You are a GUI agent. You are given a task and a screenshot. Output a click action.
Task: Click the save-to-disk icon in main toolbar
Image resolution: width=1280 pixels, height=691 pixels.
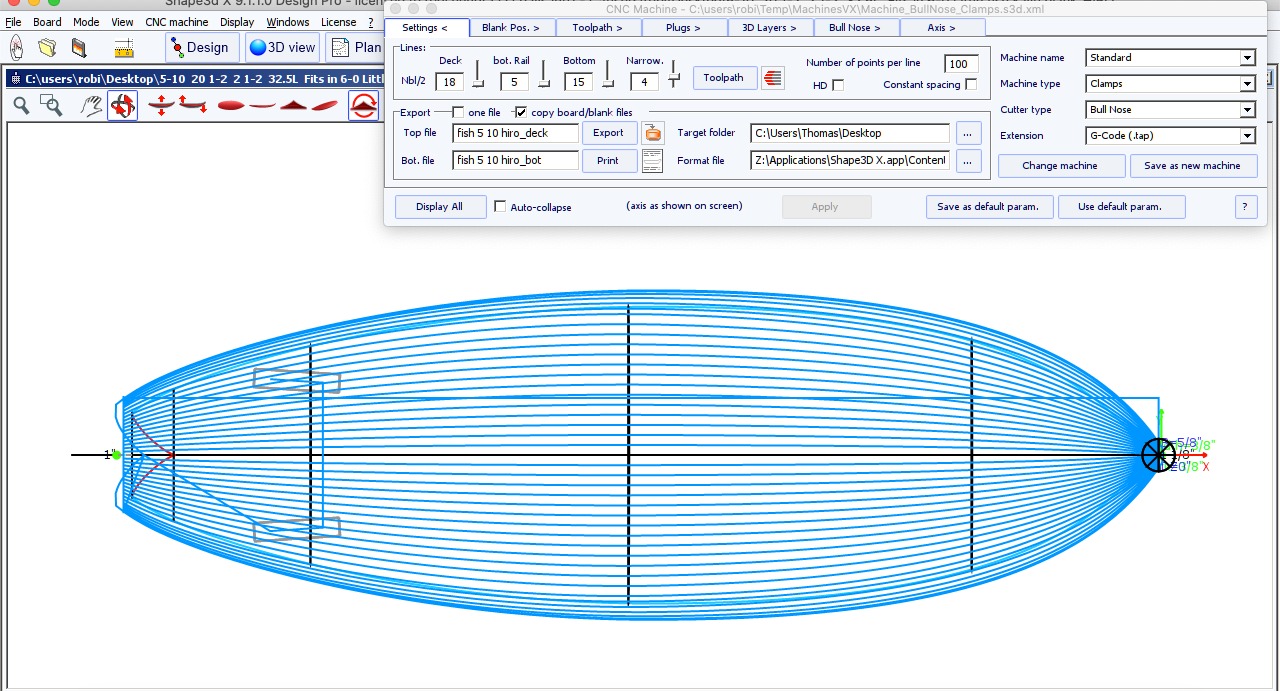coord(79,47)
